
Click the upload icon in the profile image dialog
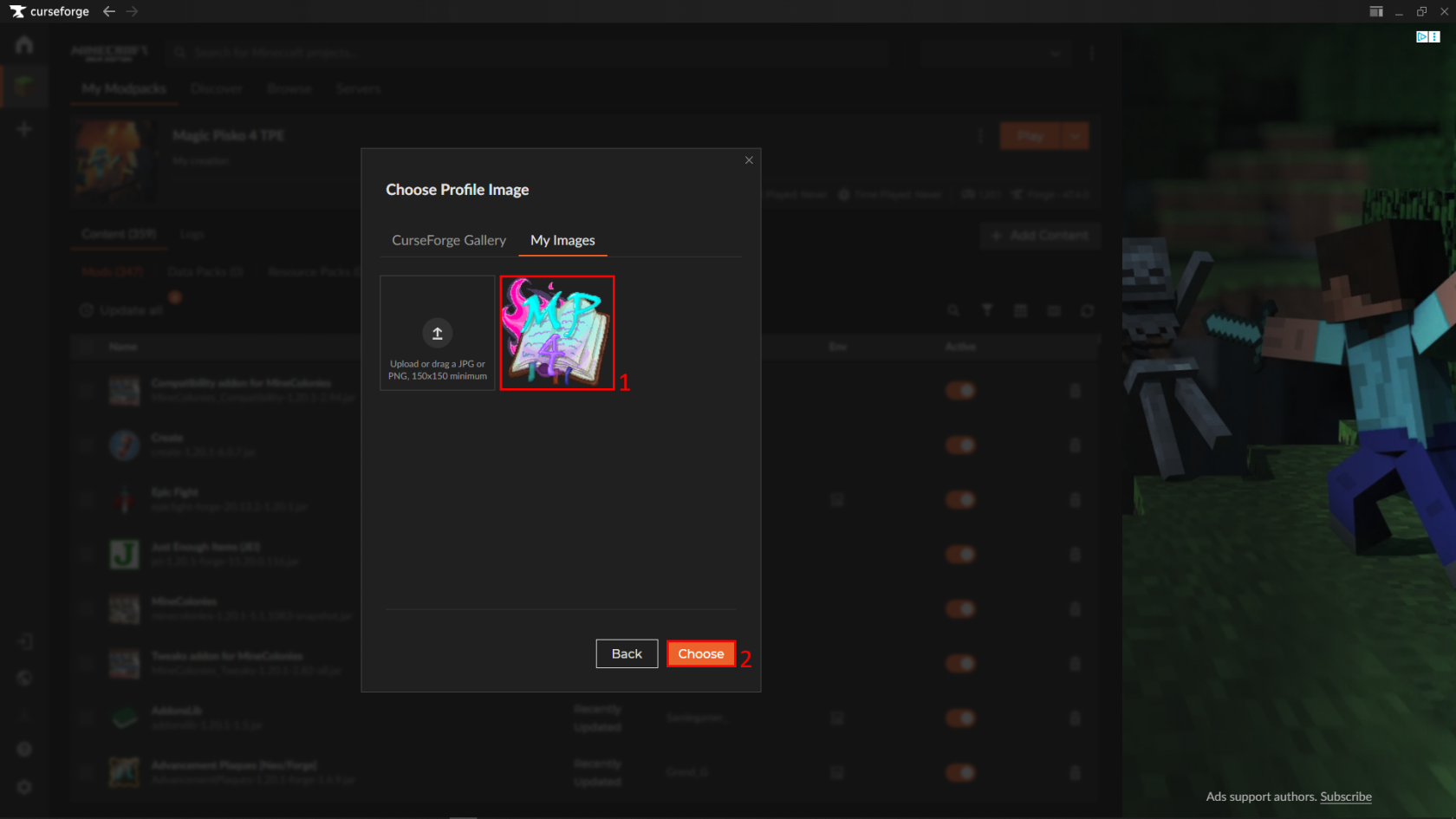(437, 333)
